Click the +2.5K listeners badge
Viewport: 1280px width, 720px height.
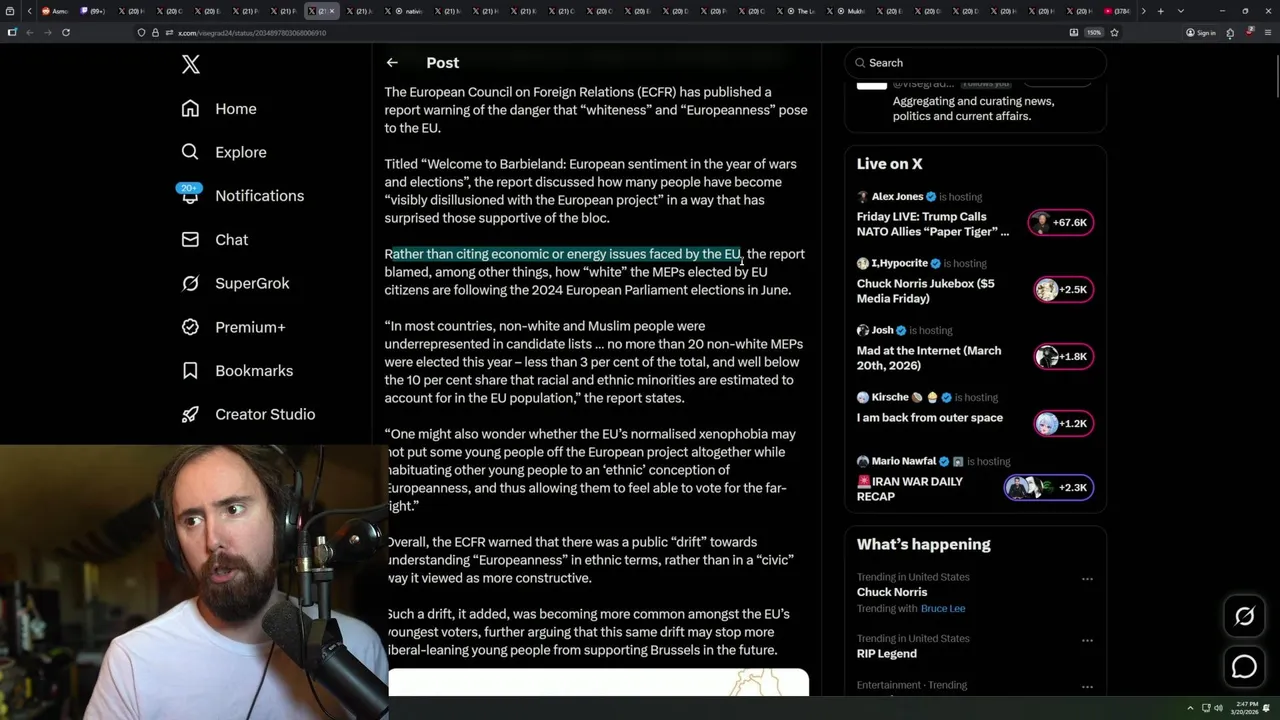point(1064,290)
